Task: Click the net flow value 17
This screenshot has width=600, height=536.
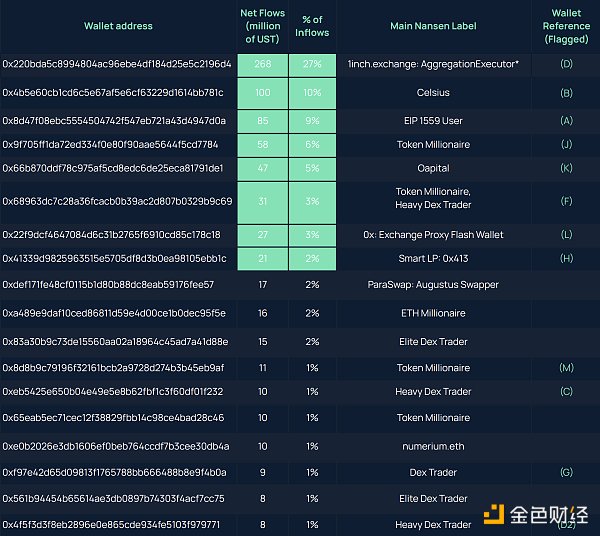Action: click(x=262, y=285)
